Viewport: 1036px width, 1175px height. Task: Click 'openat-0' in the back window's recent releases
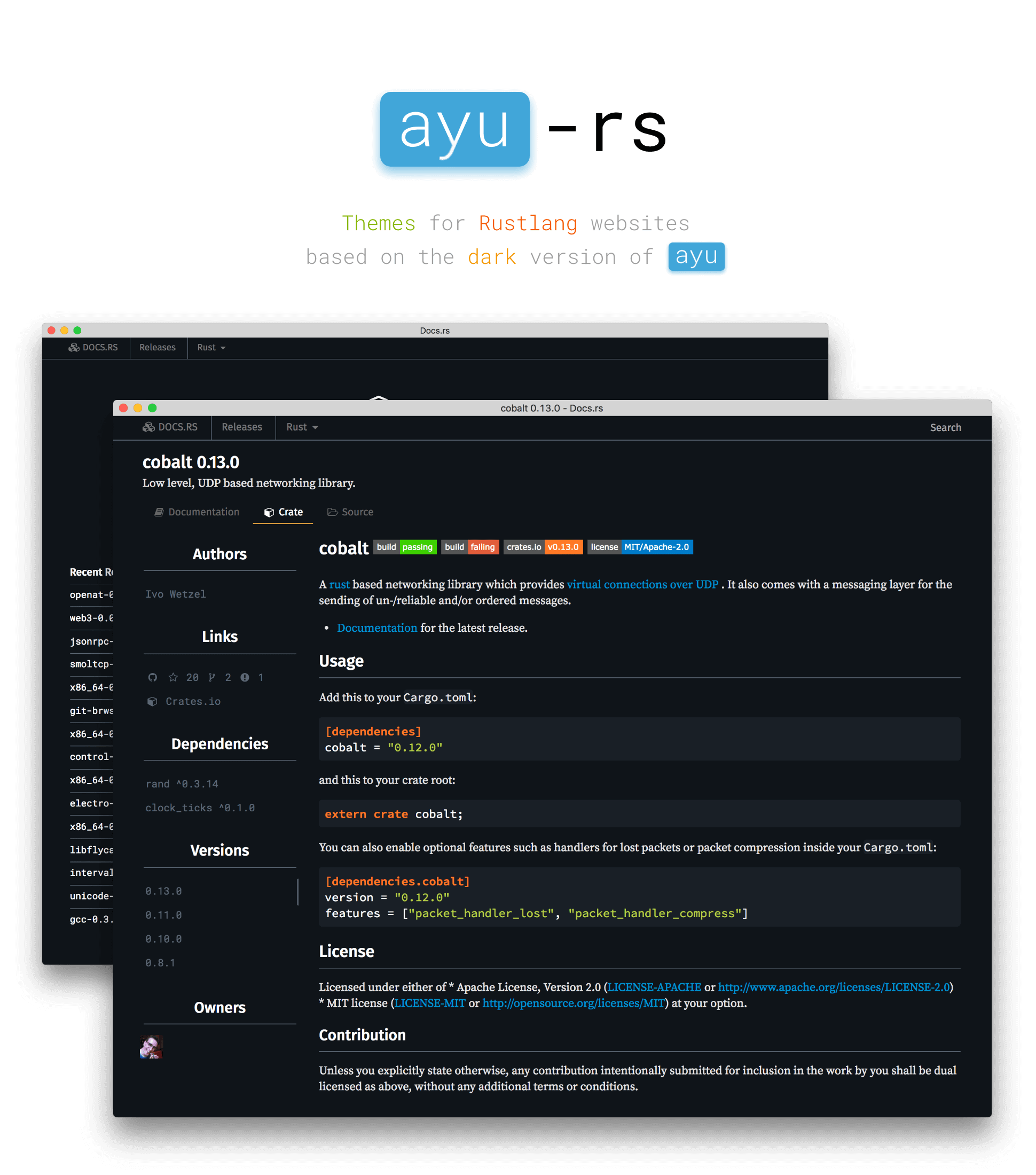(x=91, y=594)
